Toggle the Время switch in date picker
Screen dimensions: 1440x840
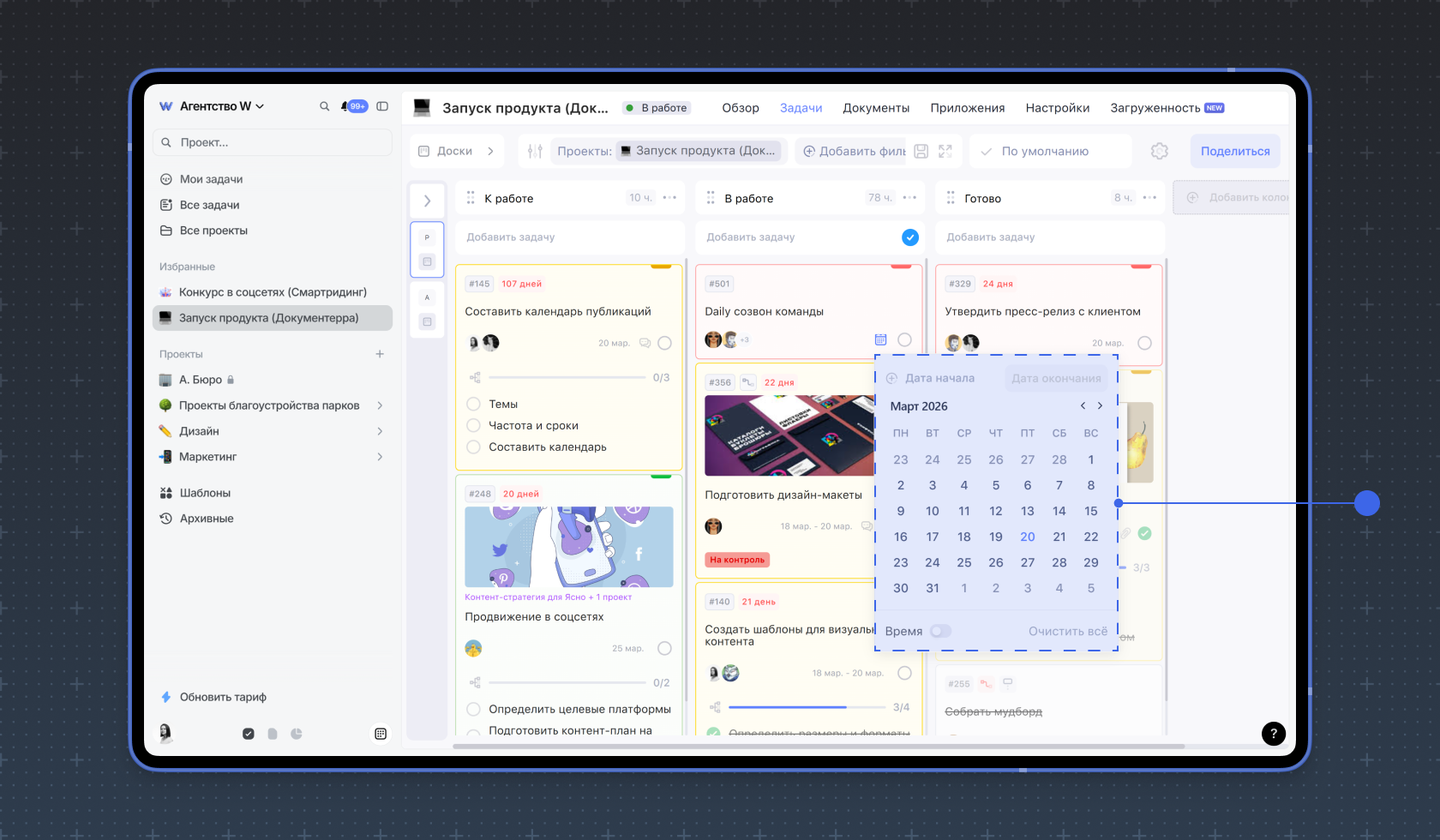click(x=940, y=631)
